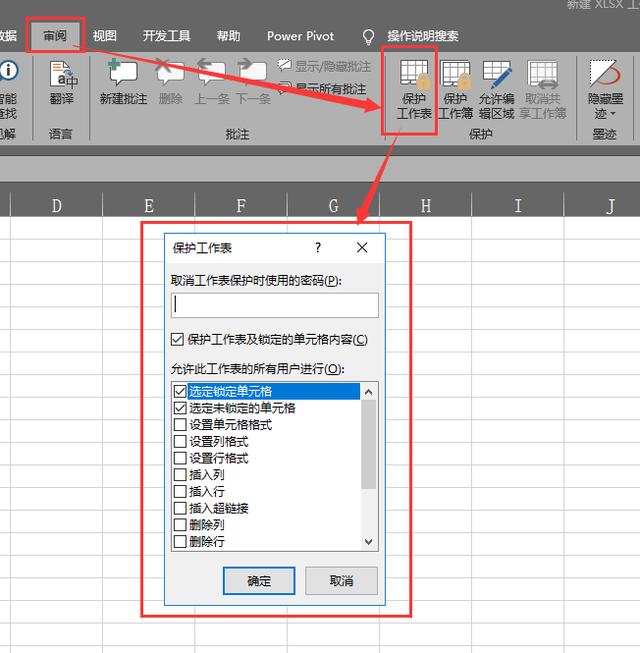
Task: Click the 取消 button
Action: (341, 581)
